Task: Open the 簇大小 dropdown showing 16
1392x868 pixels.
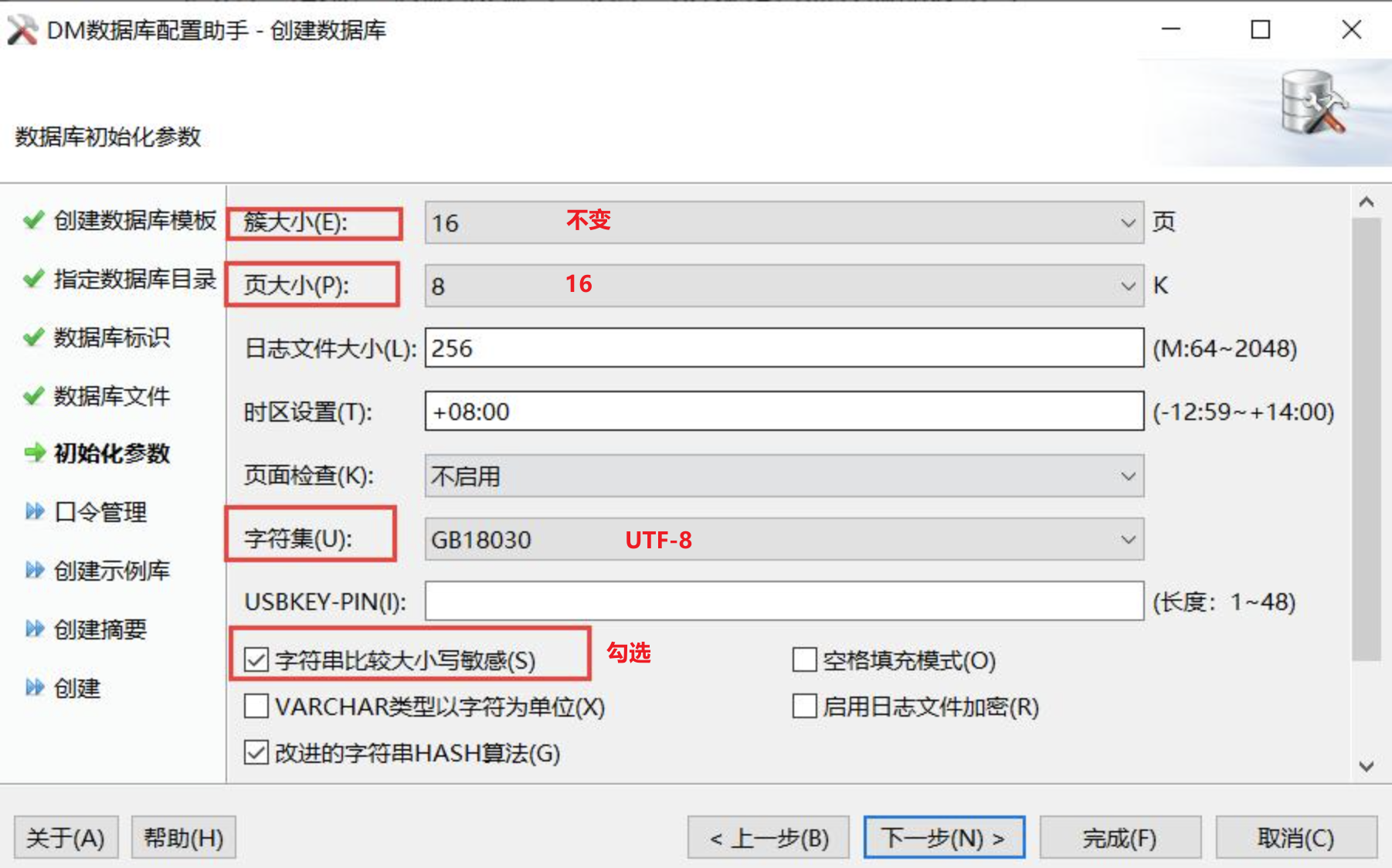Action: pyautogui.click(x=784, y=222)
